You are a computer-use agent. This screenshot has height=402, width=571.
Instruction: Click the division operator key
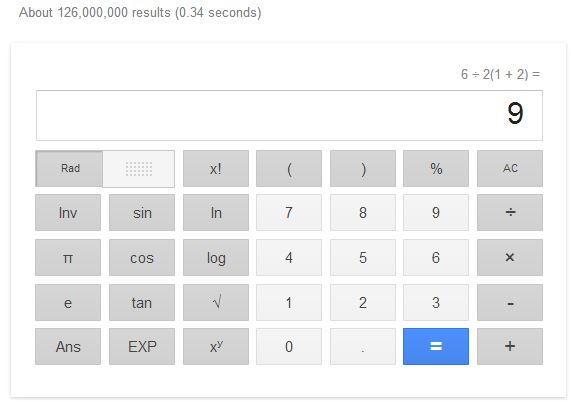point(510,212)
